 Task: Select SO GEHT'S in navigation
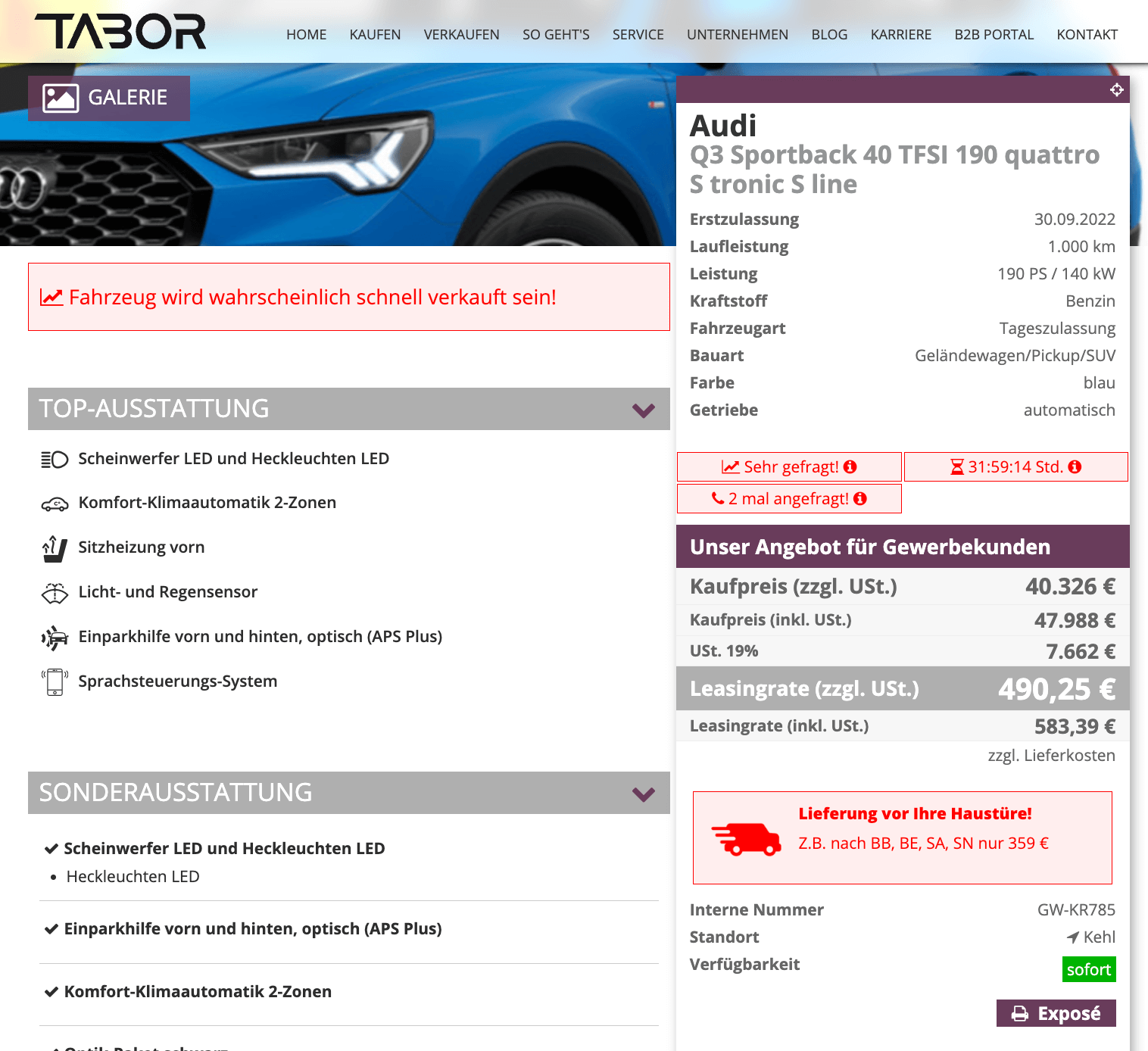click(556, 35)
